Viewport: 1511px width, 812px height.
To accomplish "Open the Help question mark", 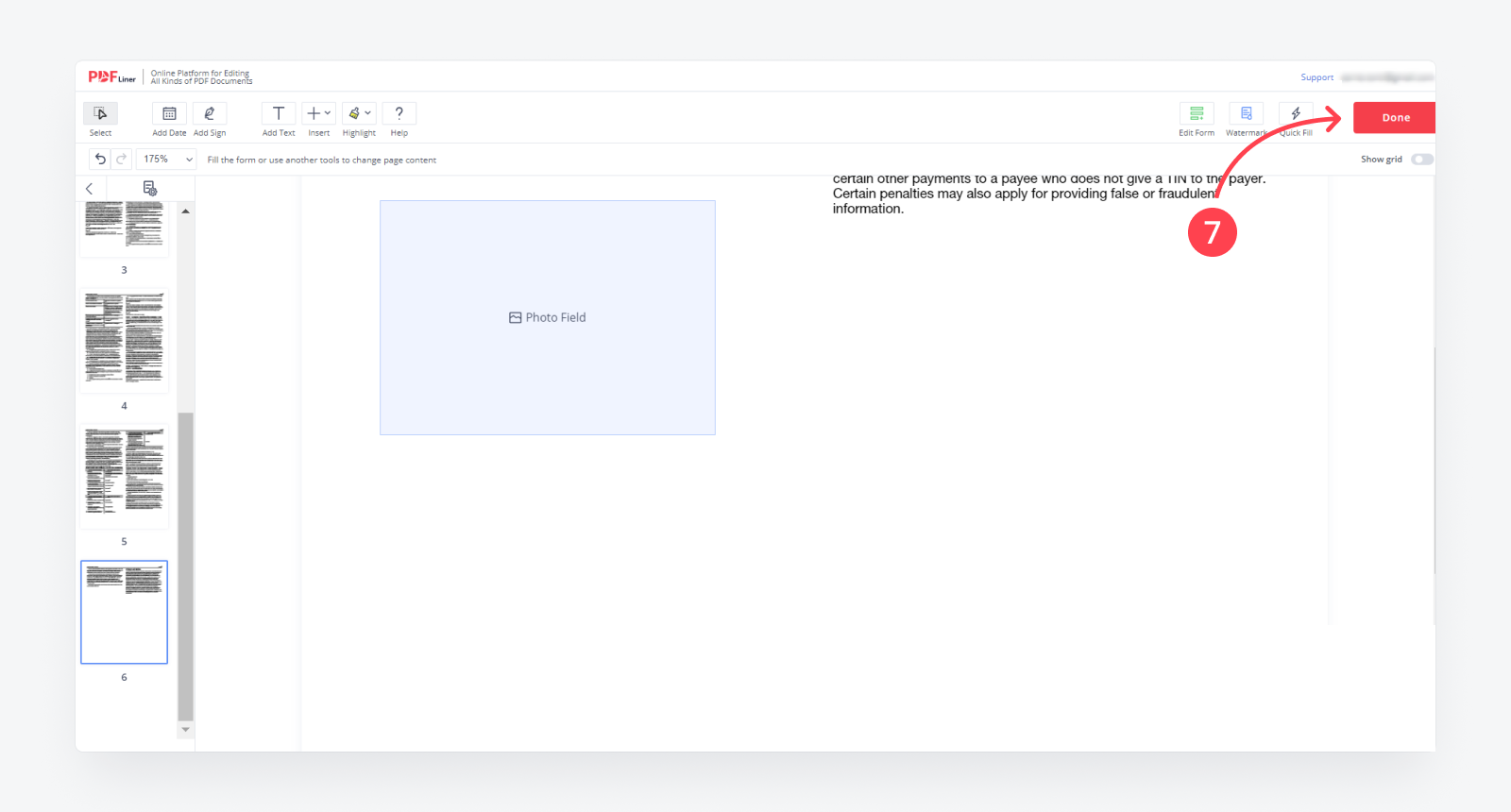I will 399,114.
